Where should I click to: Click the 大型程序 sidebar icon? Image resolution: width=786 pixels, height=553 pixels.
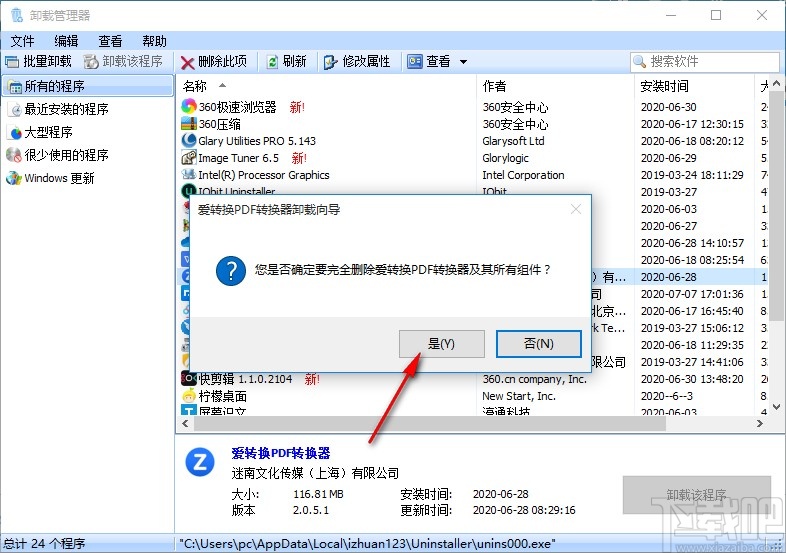coord(16,132)
